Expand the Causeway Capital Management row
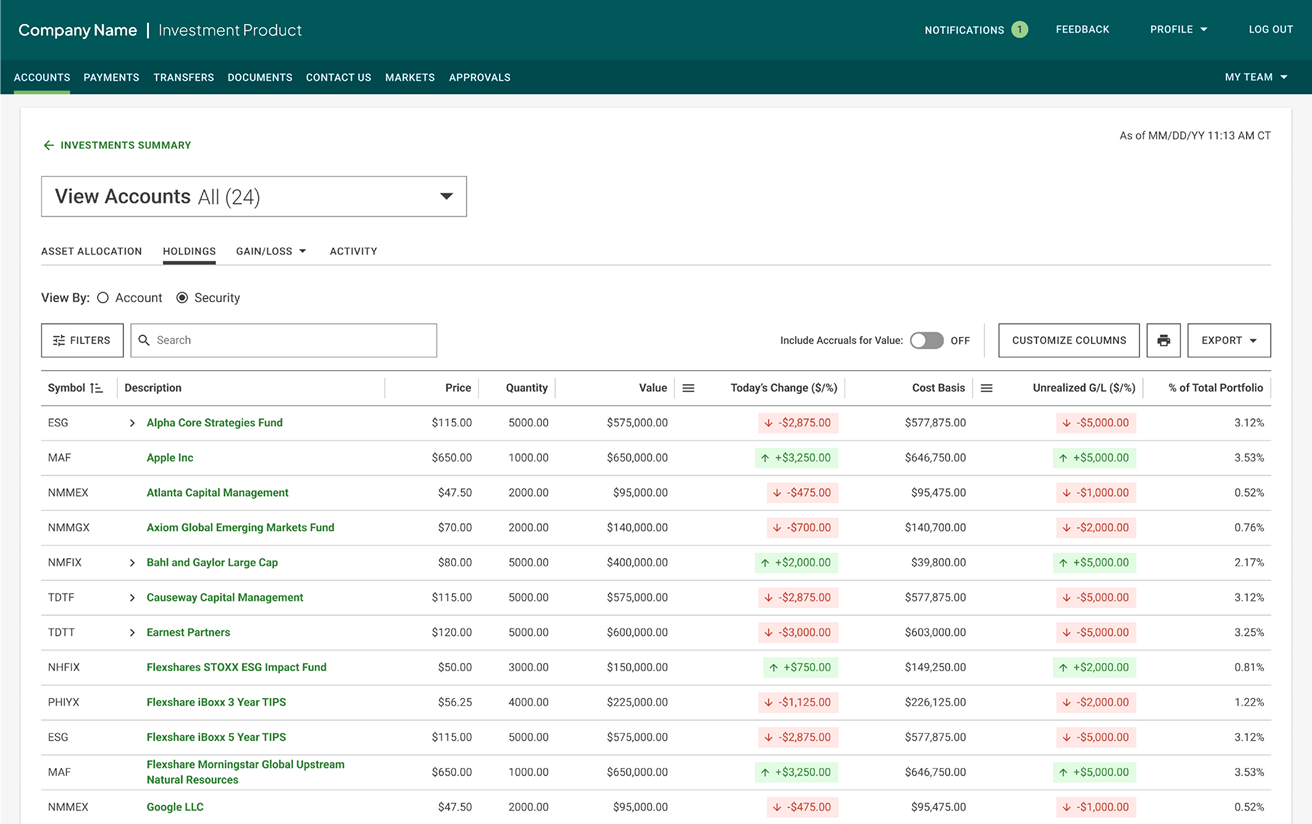 (132, 598)
